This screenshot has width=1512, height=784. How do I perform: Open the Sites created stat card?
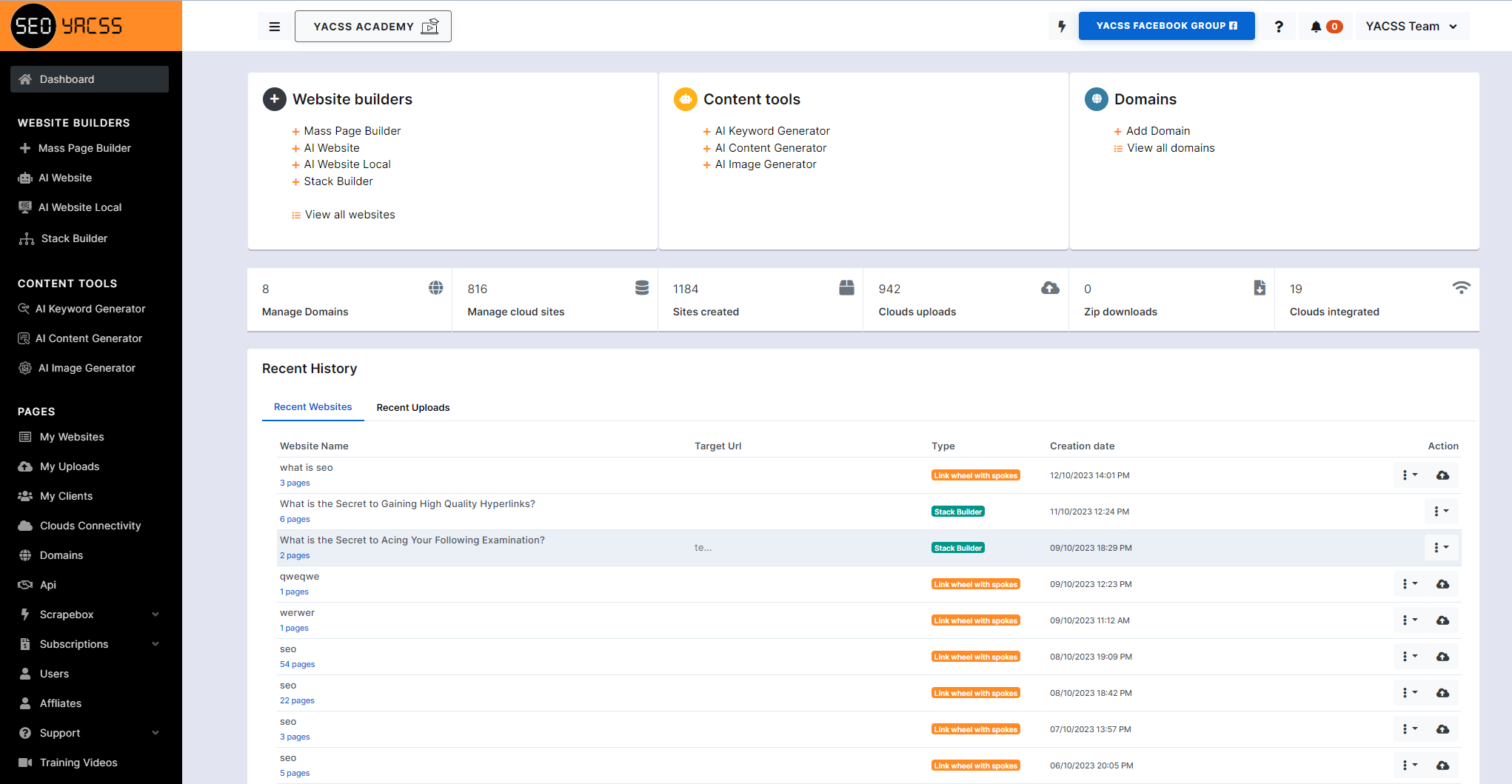pos(760,300)
